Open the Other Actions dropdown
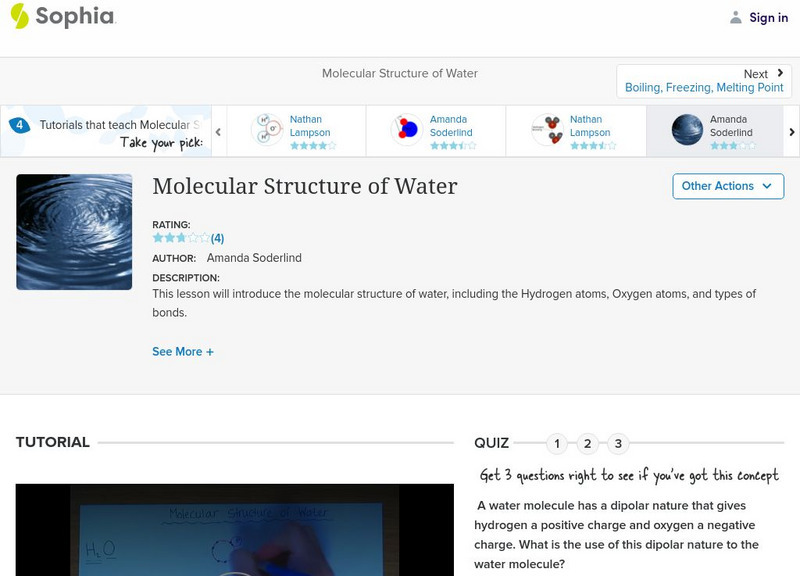The image size is (800, 576). 727,186
